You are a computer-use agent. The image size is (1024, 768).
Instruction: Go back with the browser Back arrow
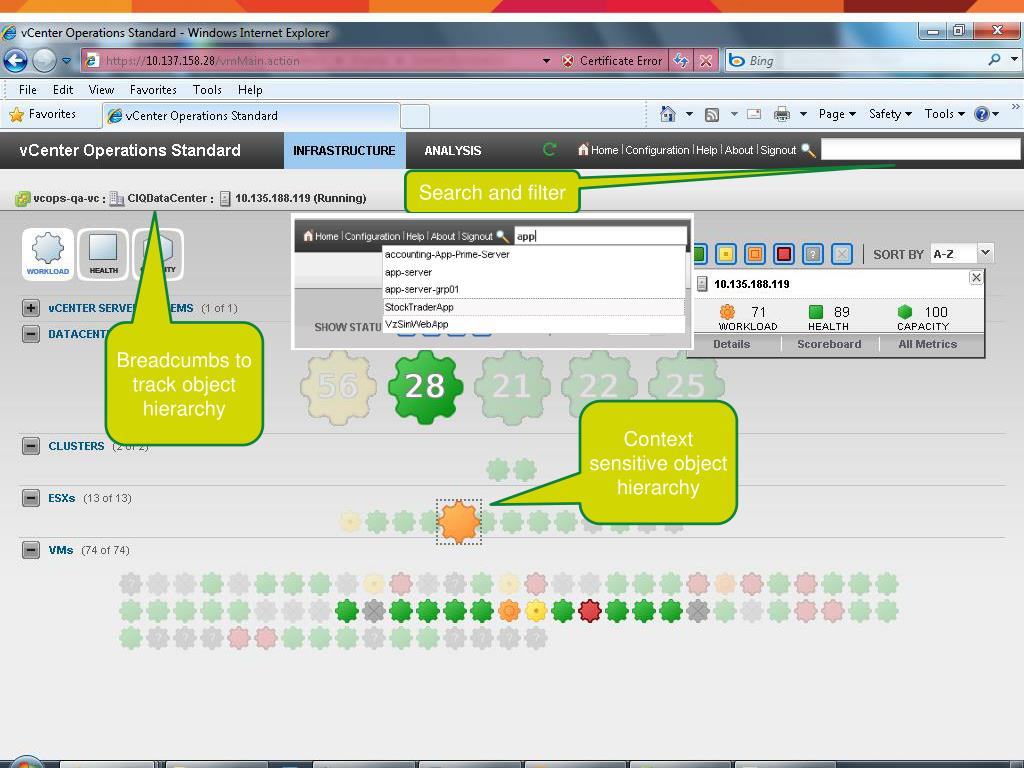[16, 61]
